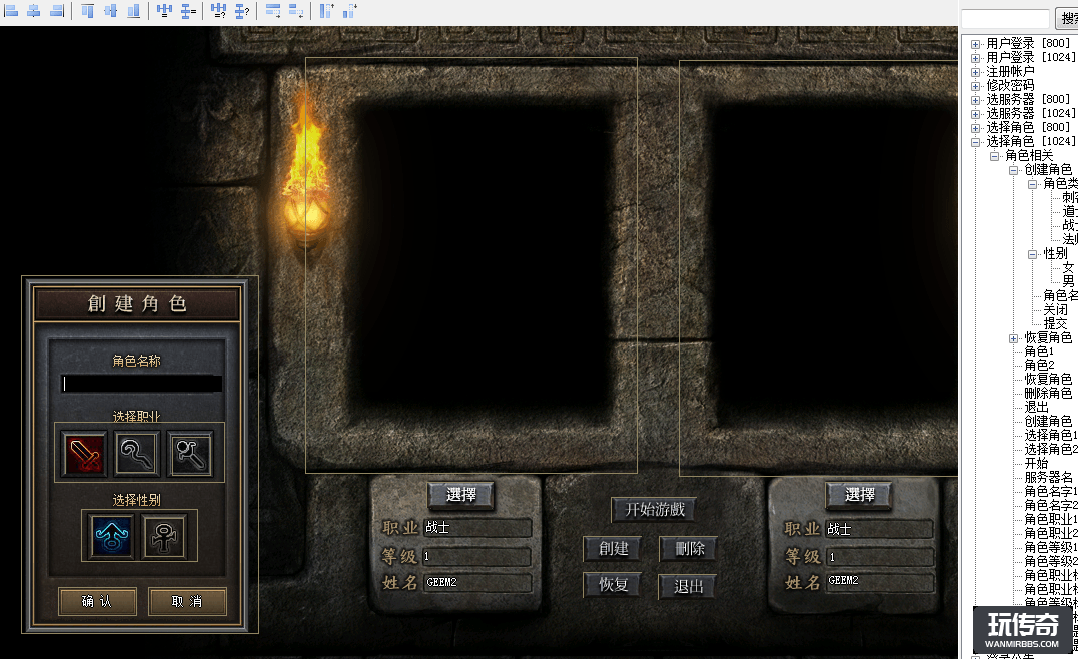Select the red sword warrior class icon
1078x659 pixels.
[84, 454]
